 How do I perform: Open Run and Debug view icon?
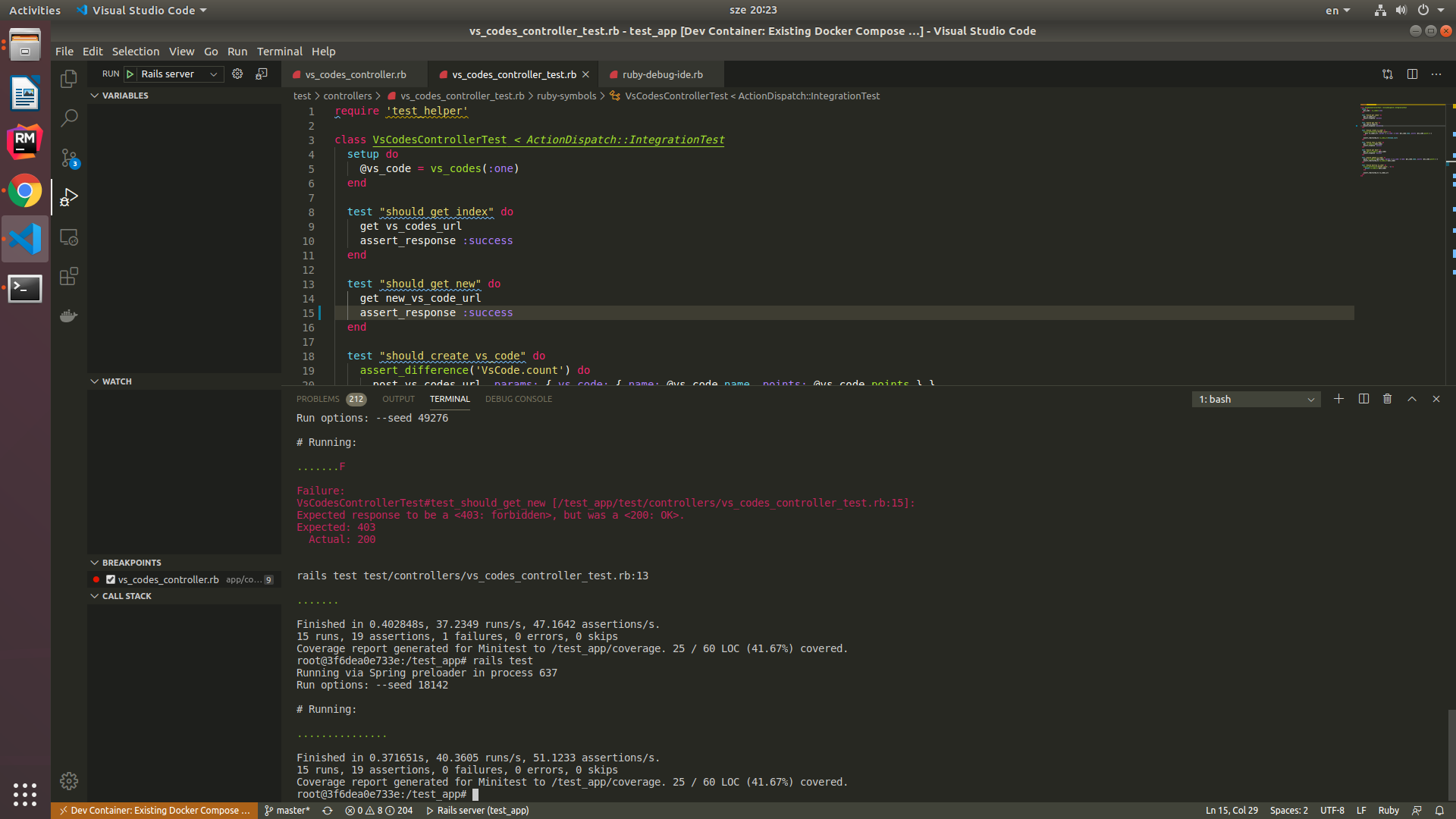tap(69, 197)
